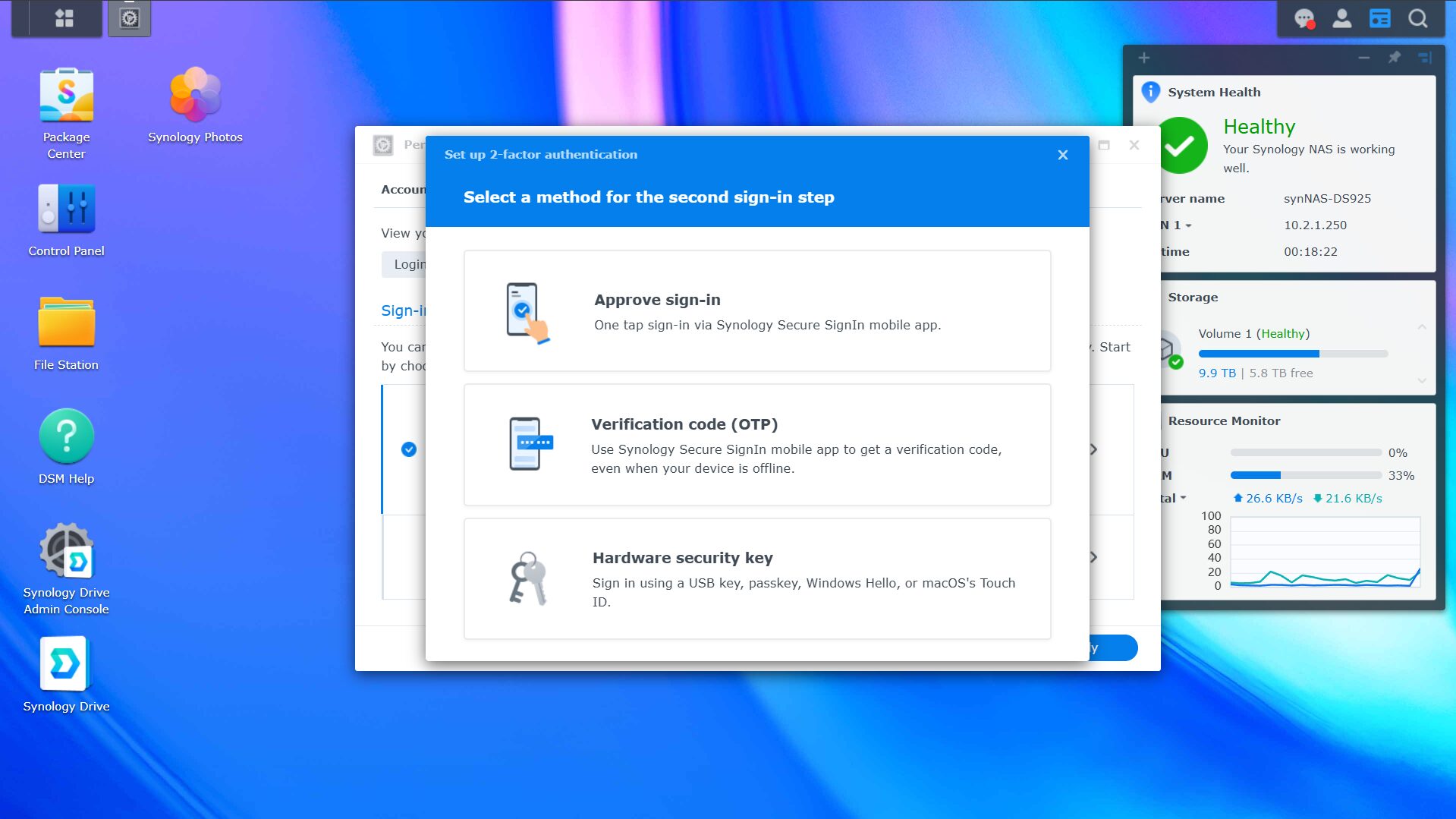1456x819 pixels.
Task: Expand first sign-in method chevron
Action: (x=1093, y=449)
